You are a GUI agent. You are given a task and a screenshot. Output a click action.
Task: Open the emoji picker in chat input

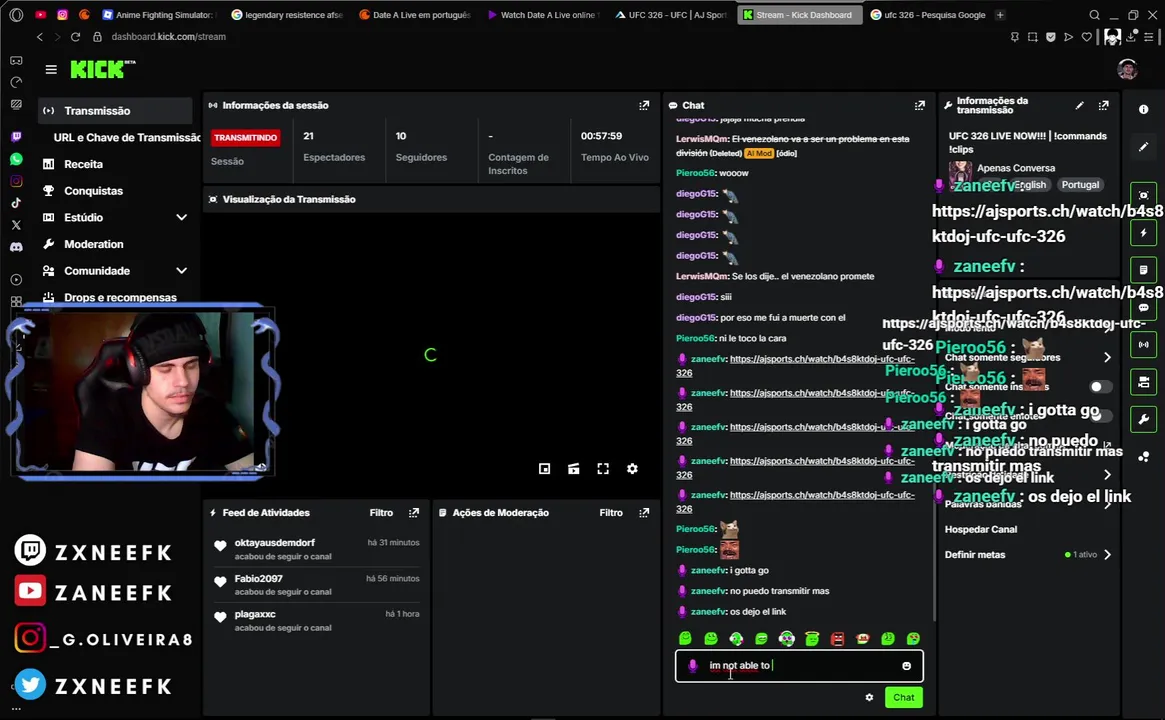906,666
